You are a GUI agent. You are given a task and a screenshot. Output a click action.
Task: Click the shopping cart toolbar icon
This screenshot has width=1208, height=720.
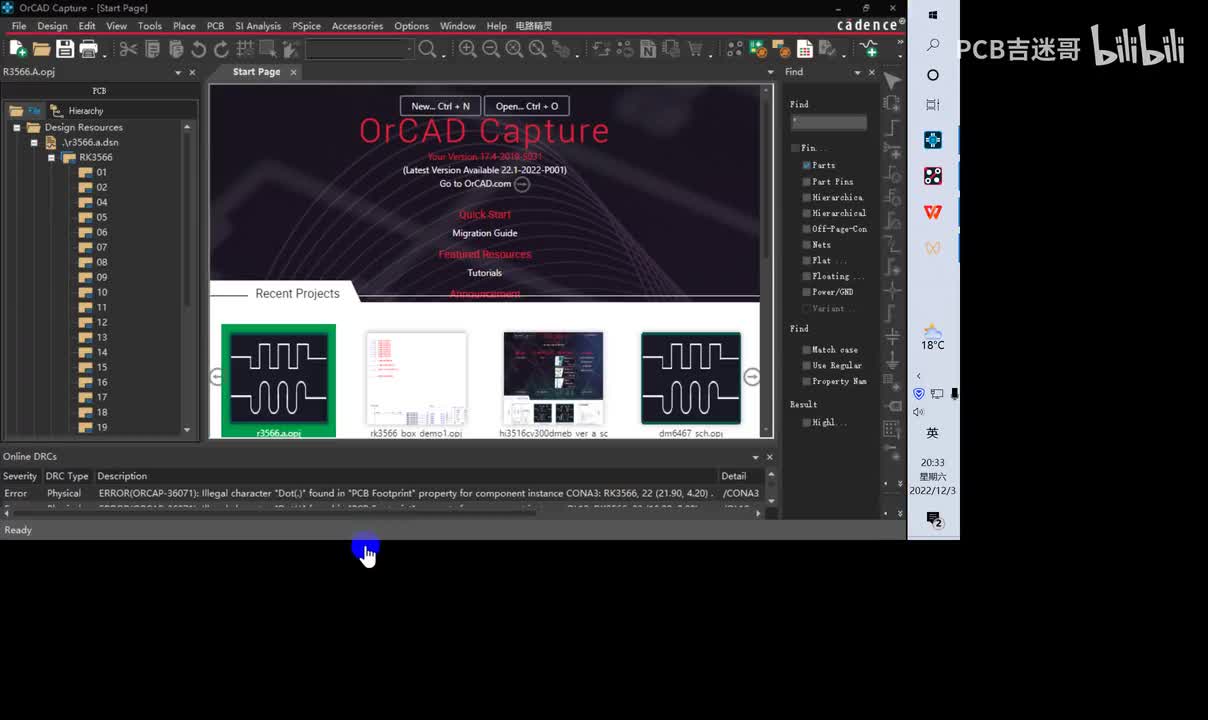pos(695,48)
